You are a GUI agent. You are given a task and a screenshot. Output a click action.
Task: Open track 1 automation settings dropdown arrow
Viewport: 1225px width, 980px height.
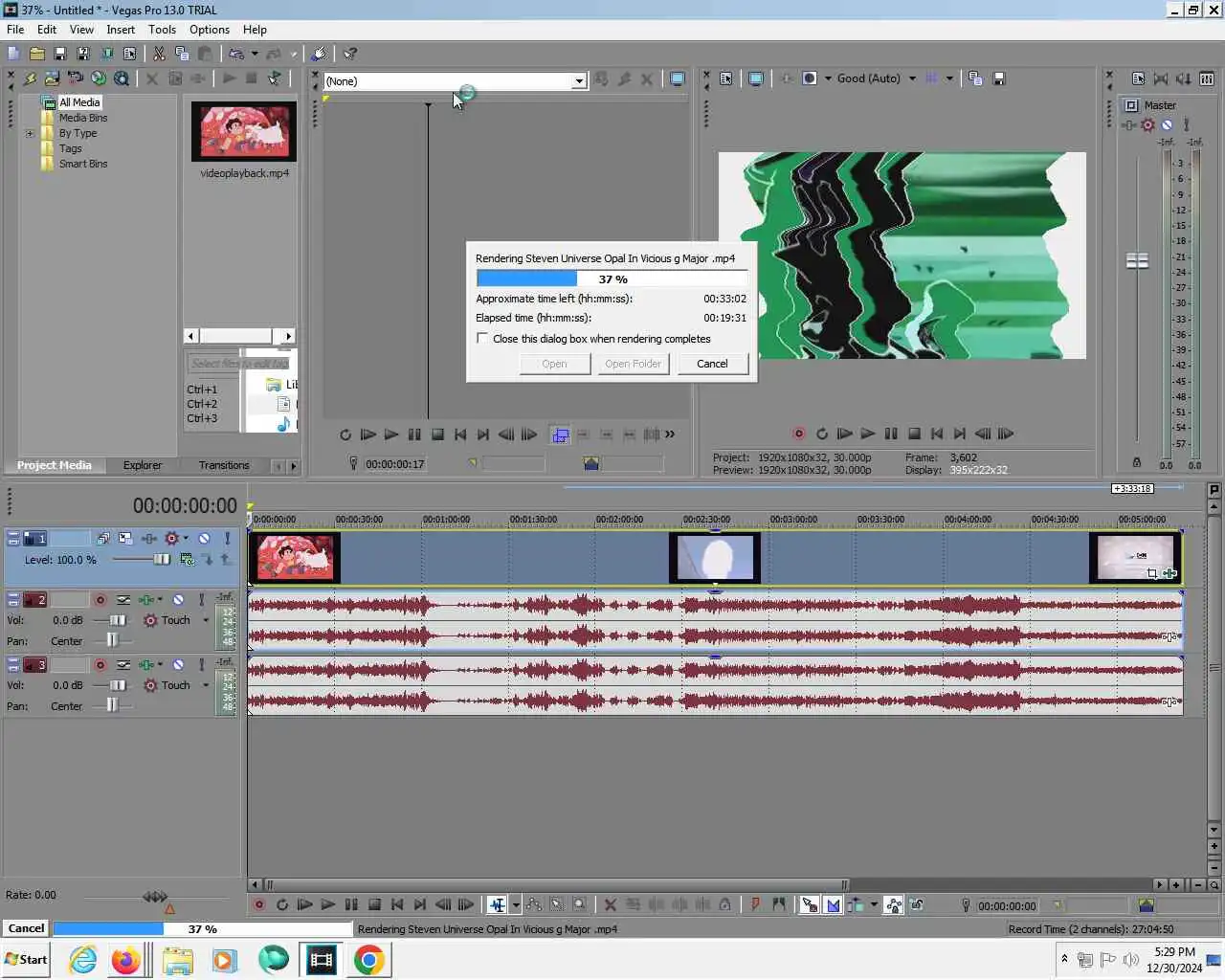click(186, 539)
